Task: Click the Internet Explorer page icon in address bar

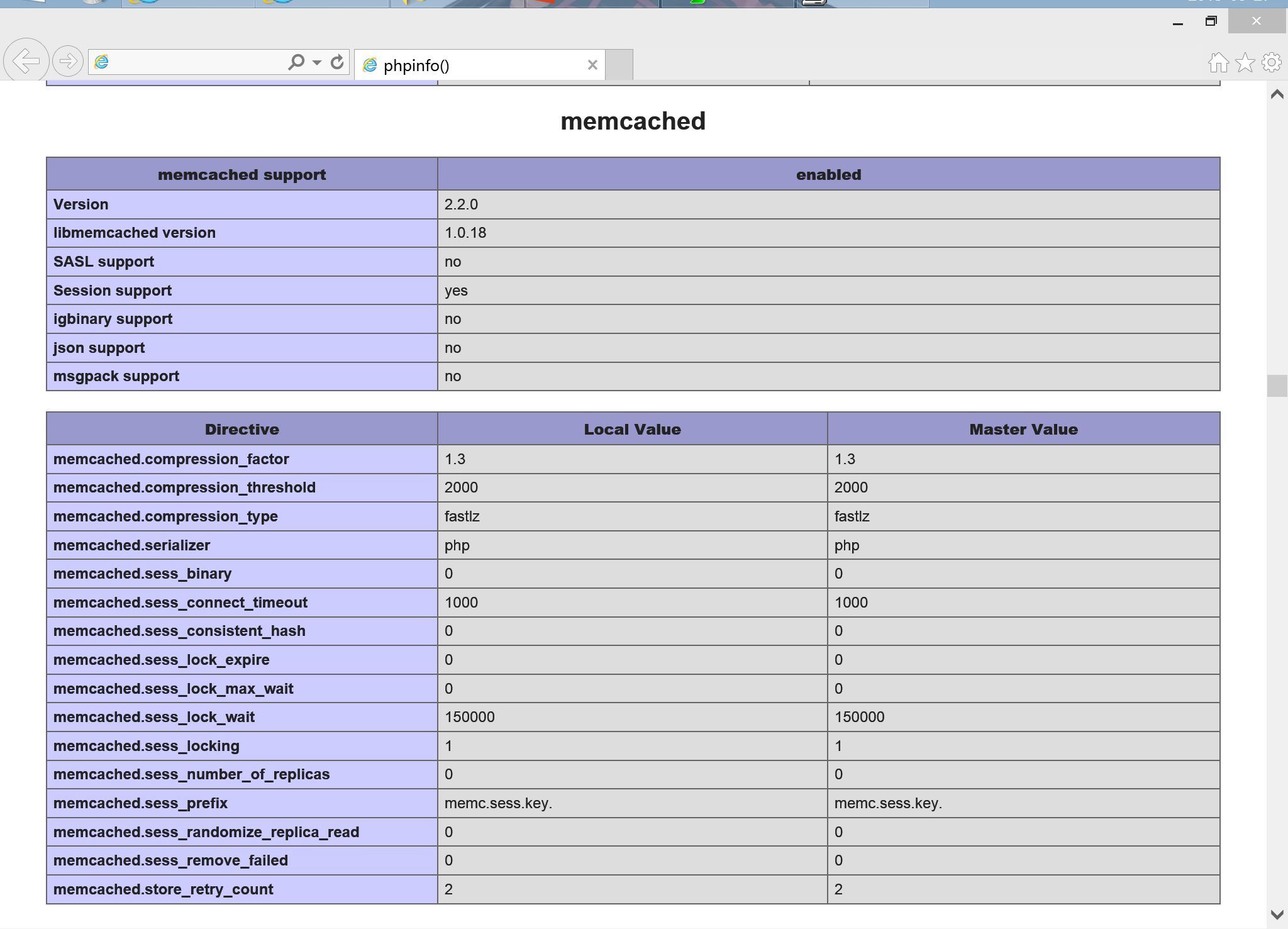Action: [101, 62]
